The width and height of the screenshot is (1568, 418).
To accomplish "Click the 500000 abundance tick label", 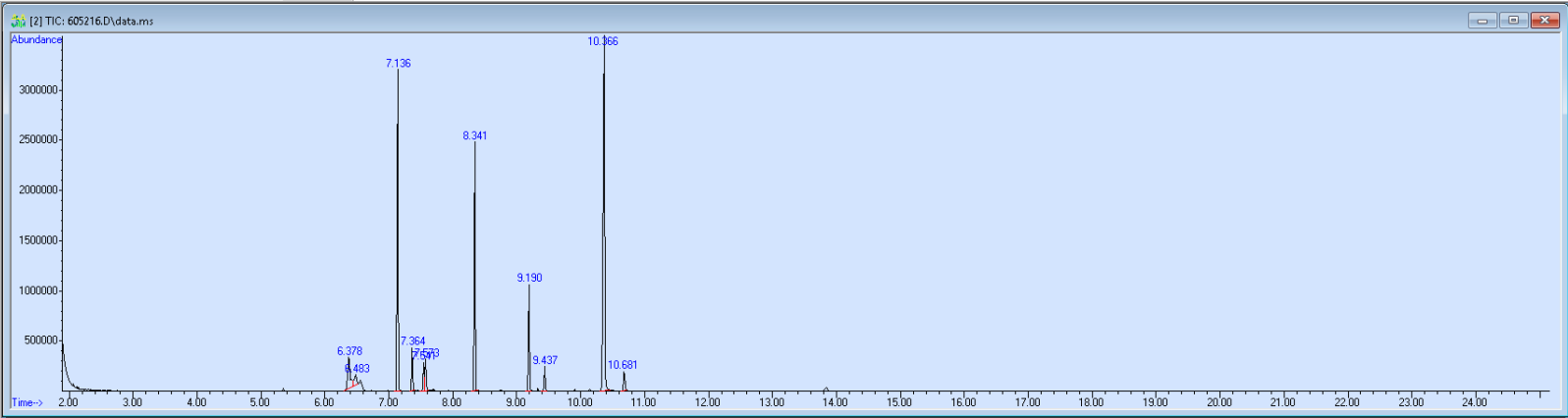I will point(41,340).
